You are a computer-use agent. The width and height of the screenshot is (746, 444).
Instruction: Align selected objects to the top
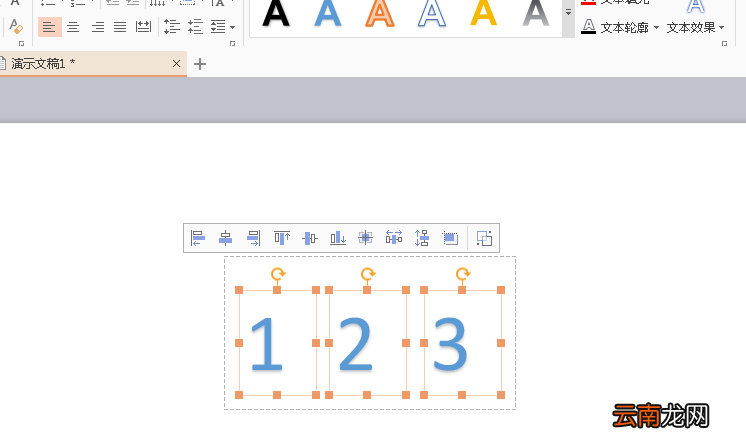click(282, 238)
